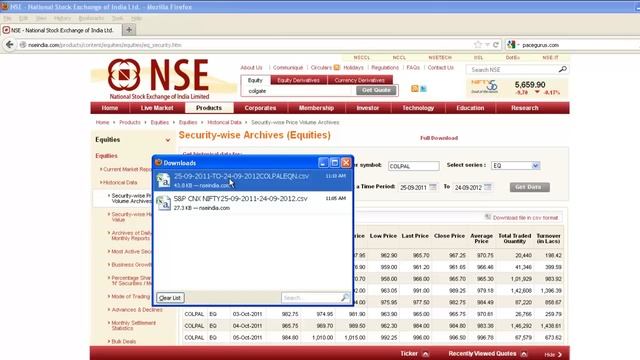
Task: Minimize the Downloads window
Action: (x=323, y=162)
